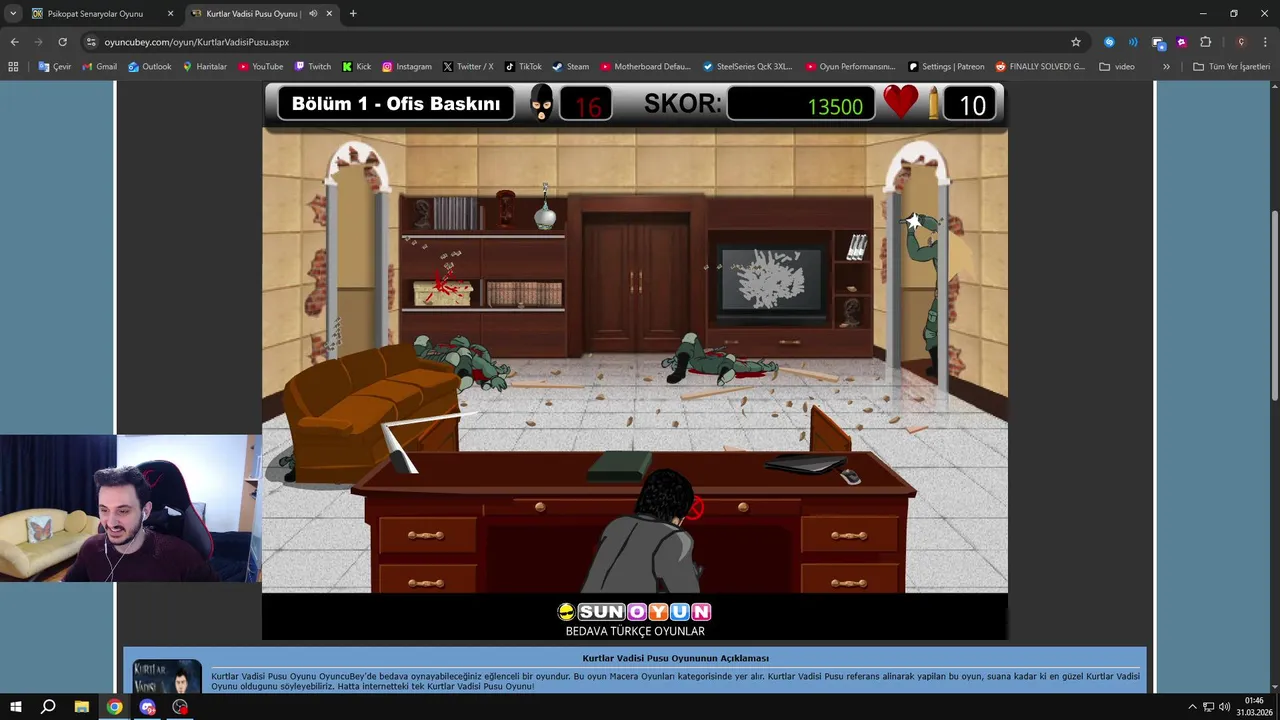
Task: Open the Twitter / X bookmark
Action: (x=468, y=67)
